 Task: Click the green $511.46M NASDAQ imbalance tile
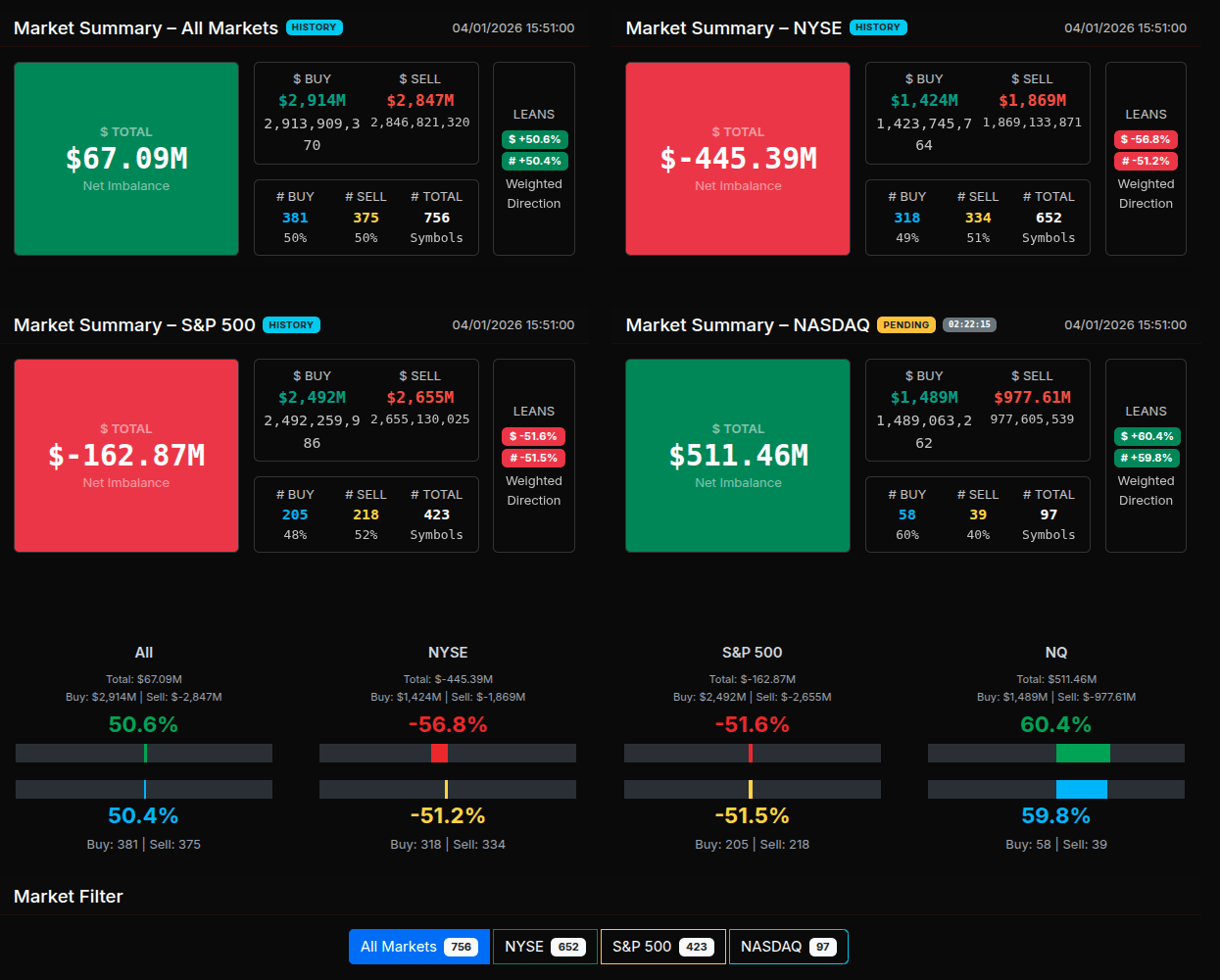[x=738, y=456]
